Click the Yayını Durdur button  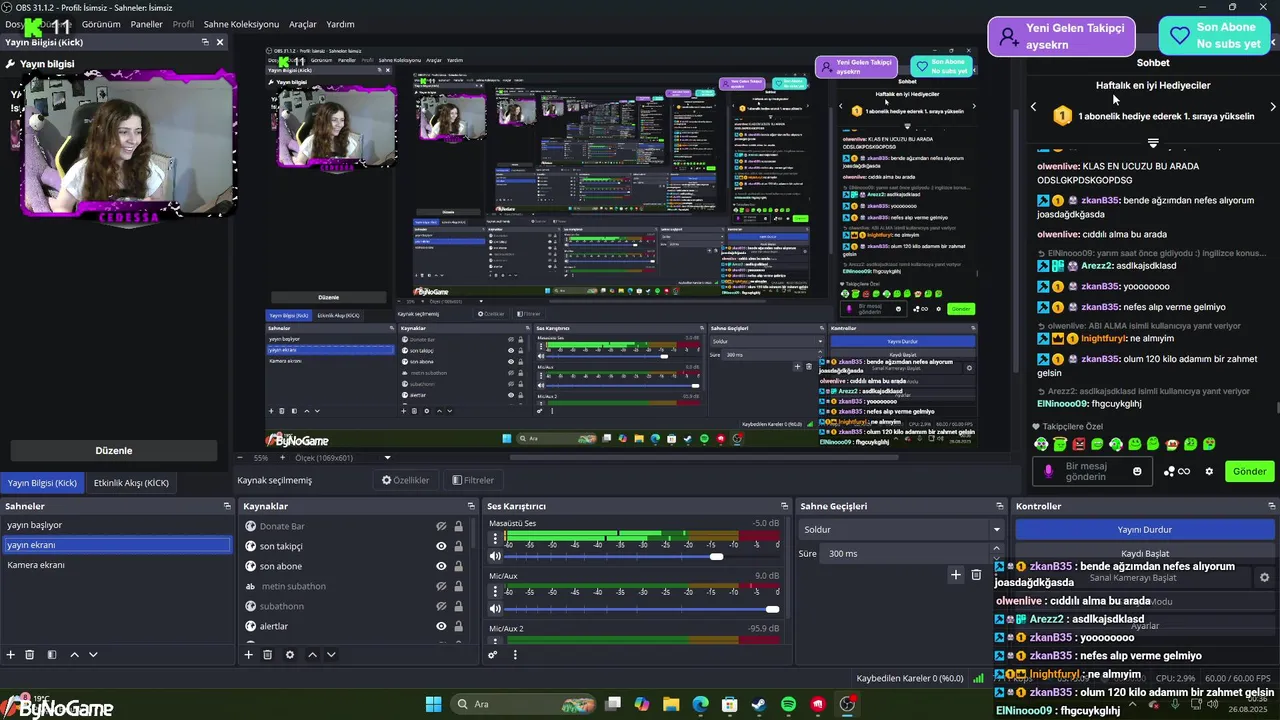(1145, 529)
